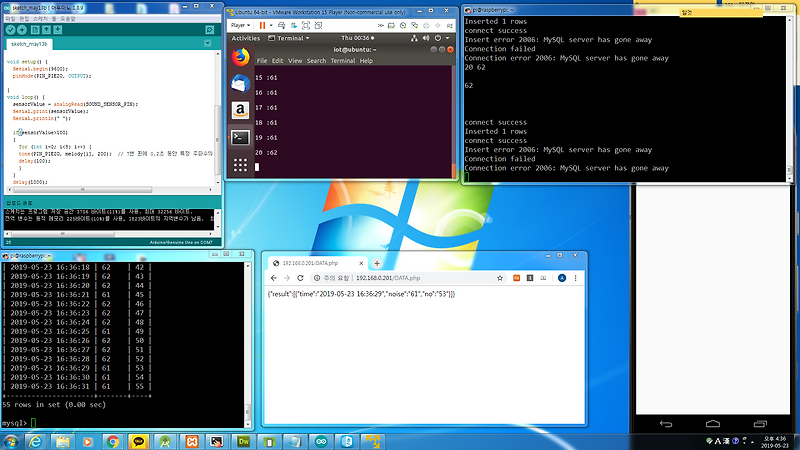800x450 pixels.
Task: Click the Arduino Open sketch icon
Action: tap(46, 30)
